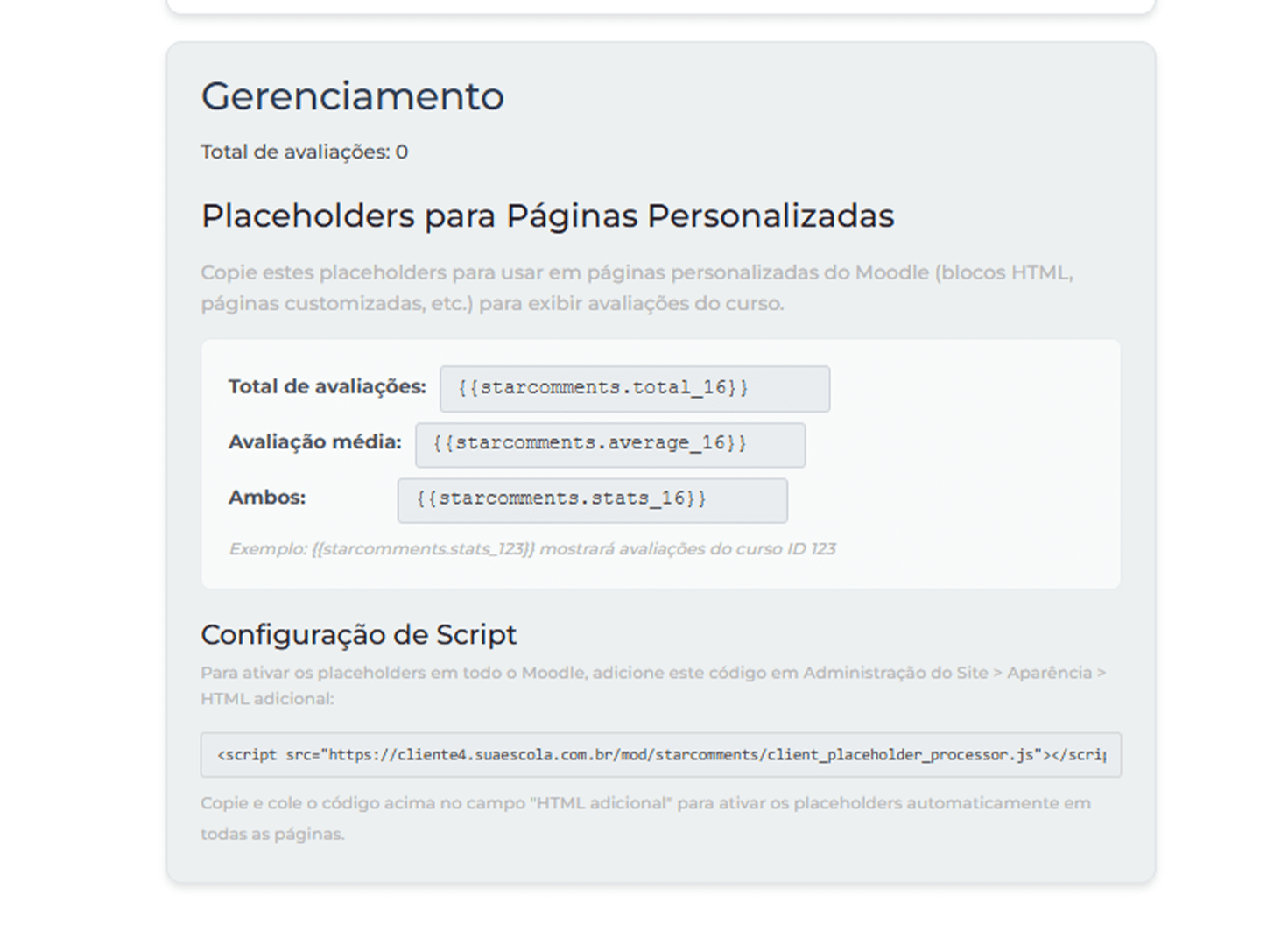Image resolution: width=1288 pixels, height=946 pixels.
Task: Click the "blocos HTML" text in the description
Action: coord(1007,273)
